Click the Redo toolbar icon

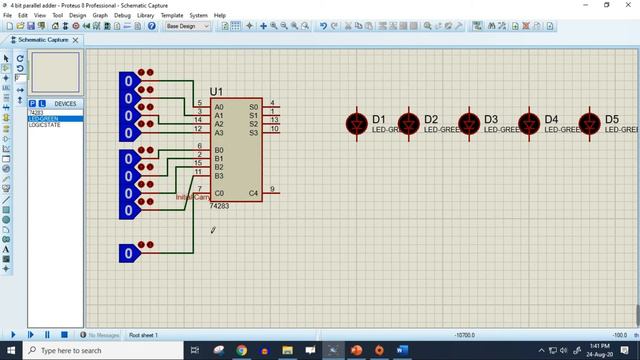[x=334, y=26]
